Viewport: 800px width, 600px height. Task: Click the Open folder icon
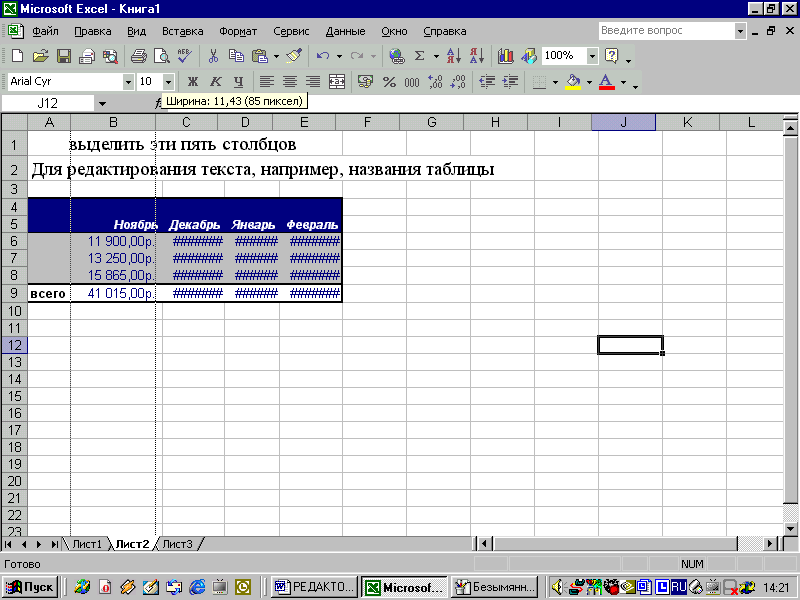[40, 56]
